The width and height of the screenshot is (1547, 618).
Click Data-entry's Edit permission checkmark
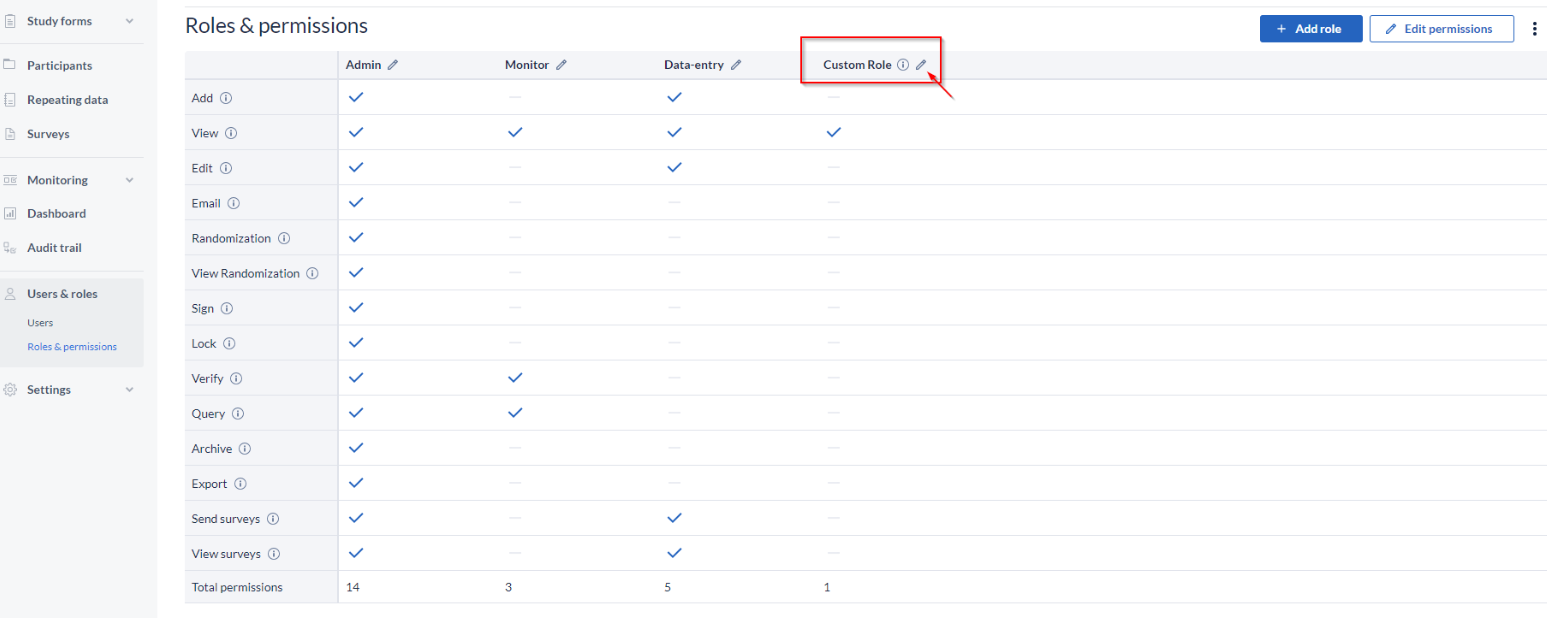tap(674, 167)
